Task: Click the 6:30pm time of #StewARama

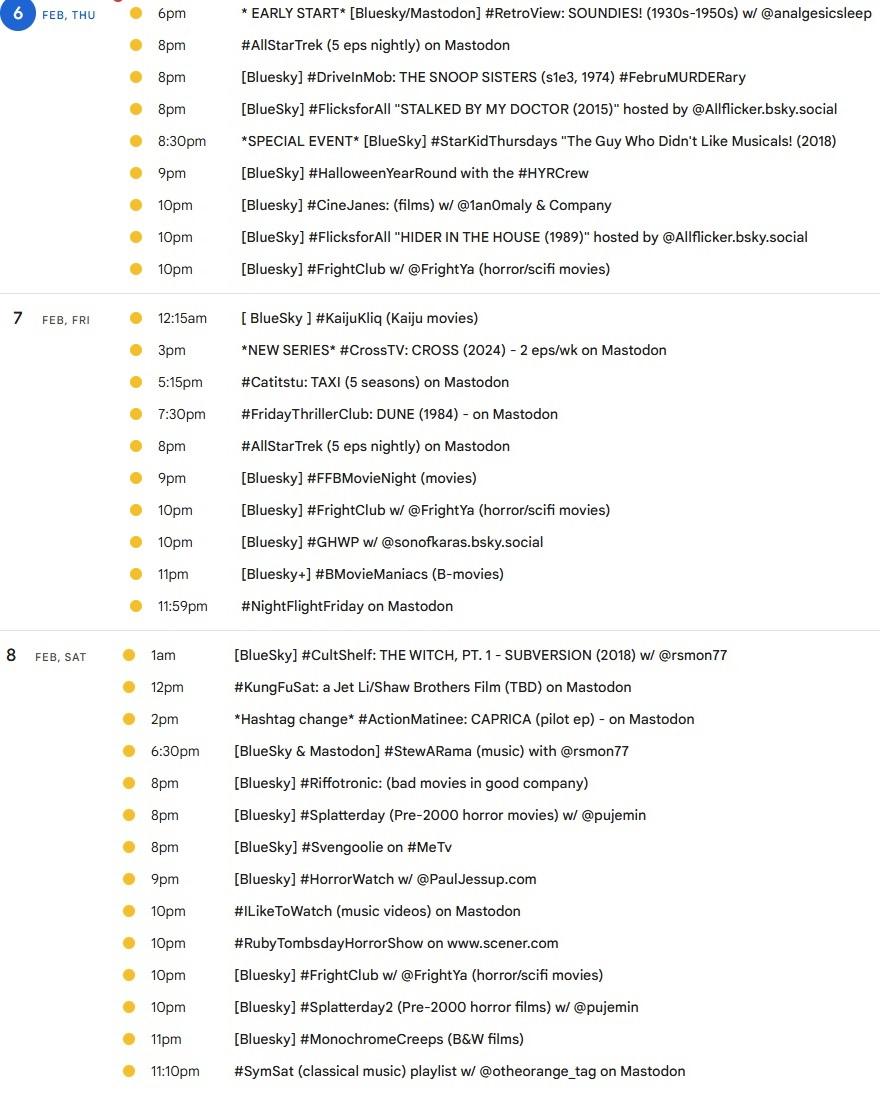Action: click(175, 751)
